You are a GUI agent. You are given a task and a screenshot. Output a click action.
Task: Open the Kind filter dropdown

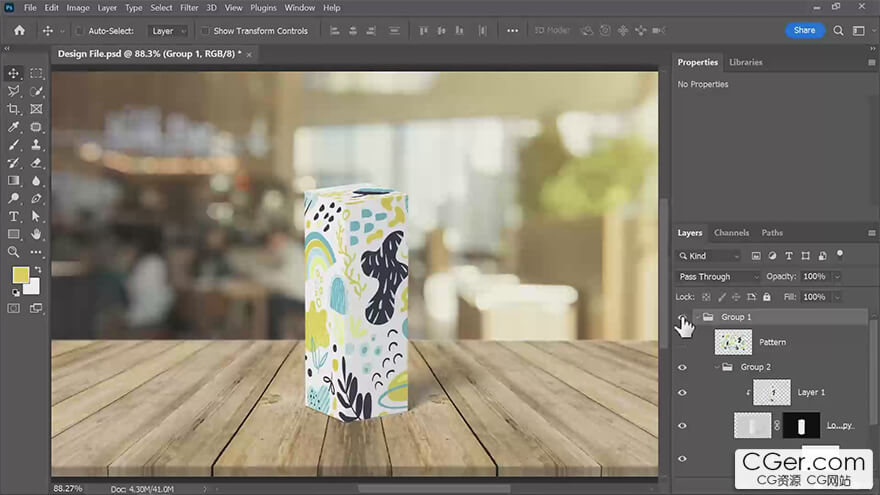point(709,256)
